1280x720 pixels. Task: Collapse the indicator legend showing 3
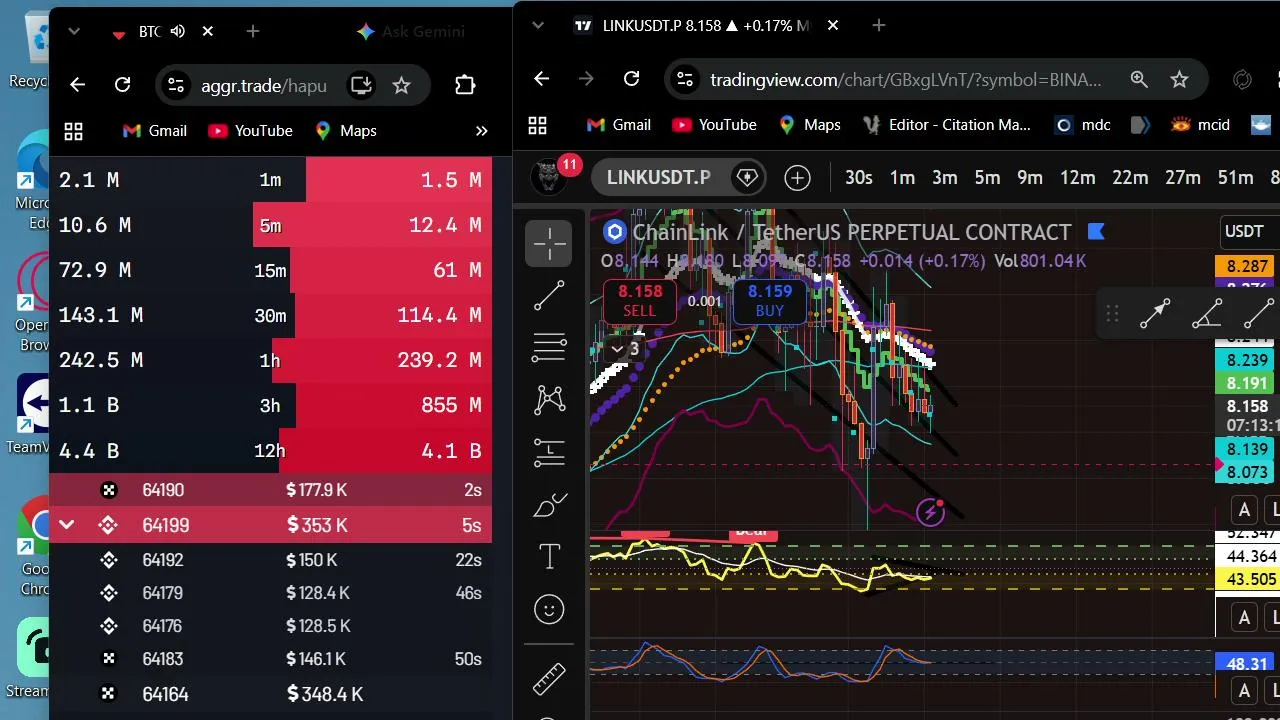coord(624,349)
